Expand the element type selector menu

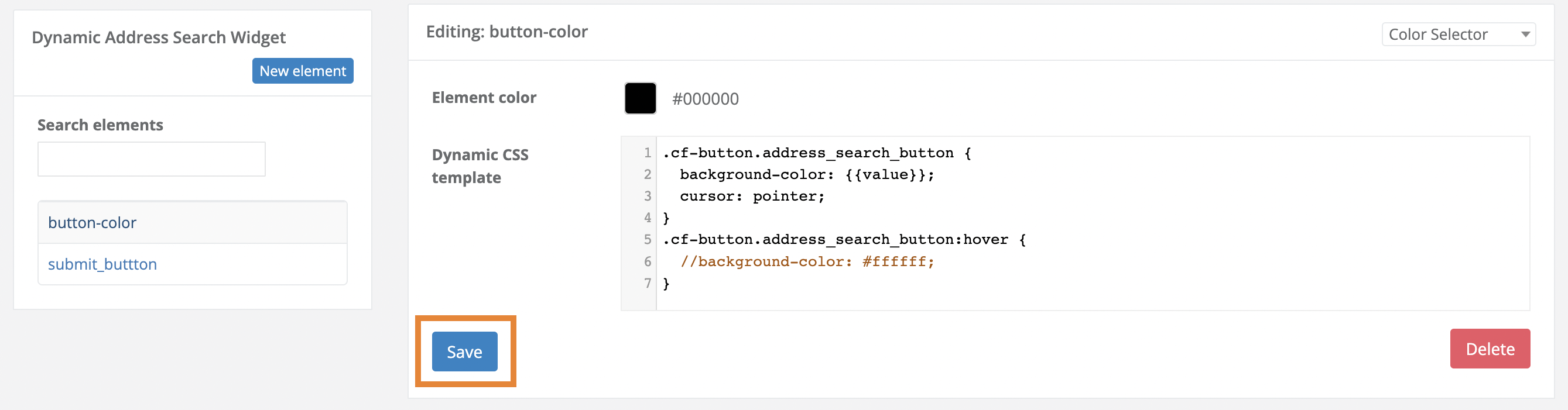[1459, 34]
